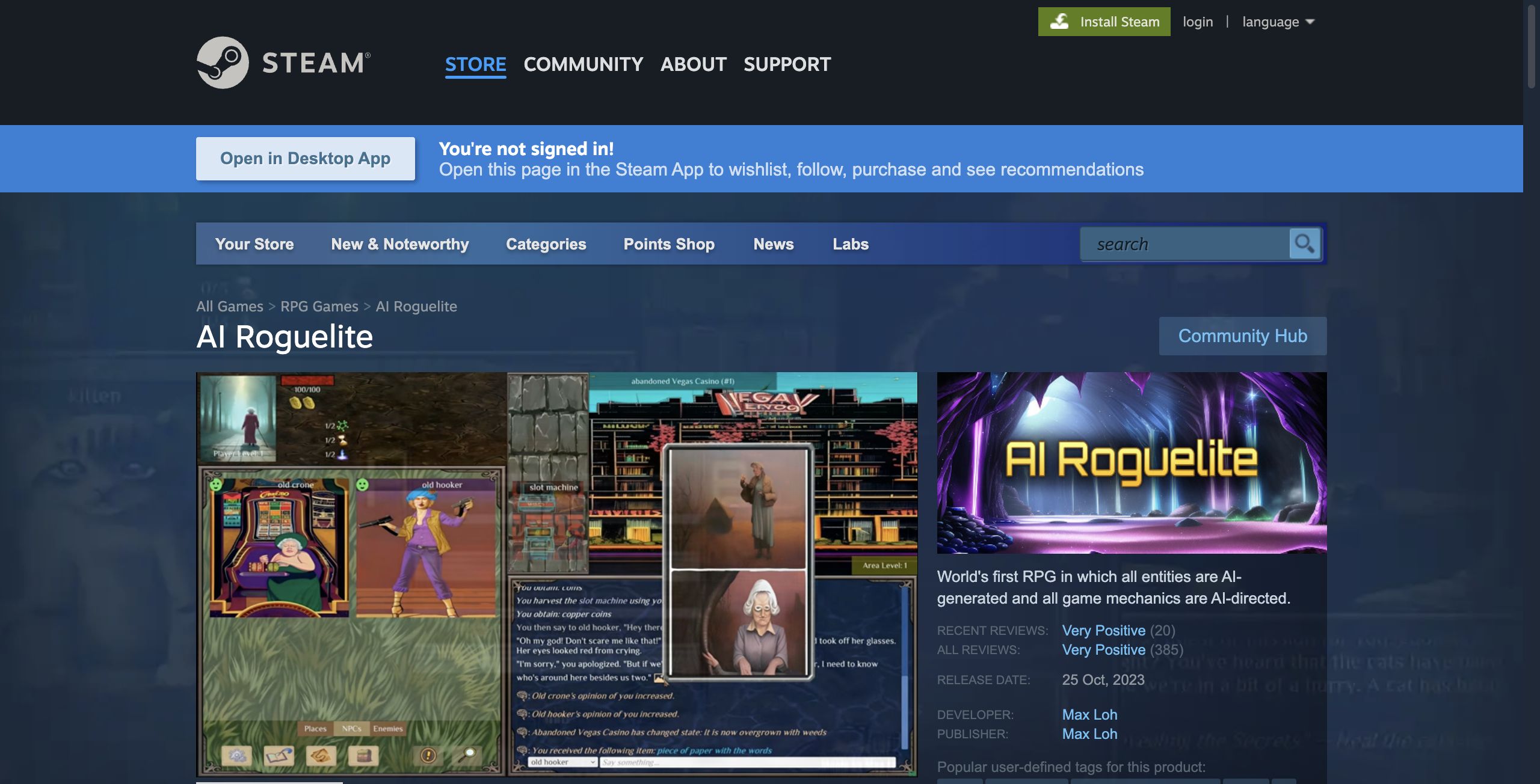This screenshot has width=1540, height=784.
Task: Click the Steam logo icon
Action: (x=223, y=63)
